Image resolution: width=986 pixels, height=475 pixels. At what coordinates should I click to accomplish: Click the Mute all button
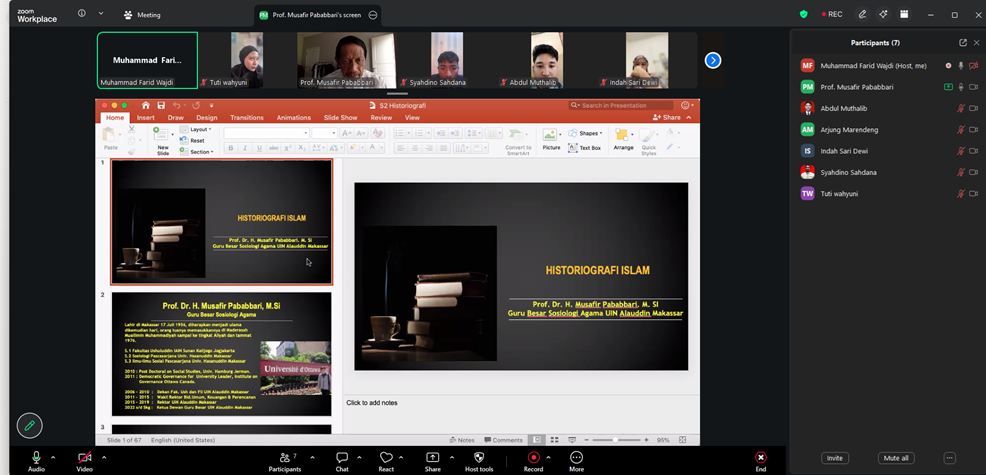pos(895,458)
